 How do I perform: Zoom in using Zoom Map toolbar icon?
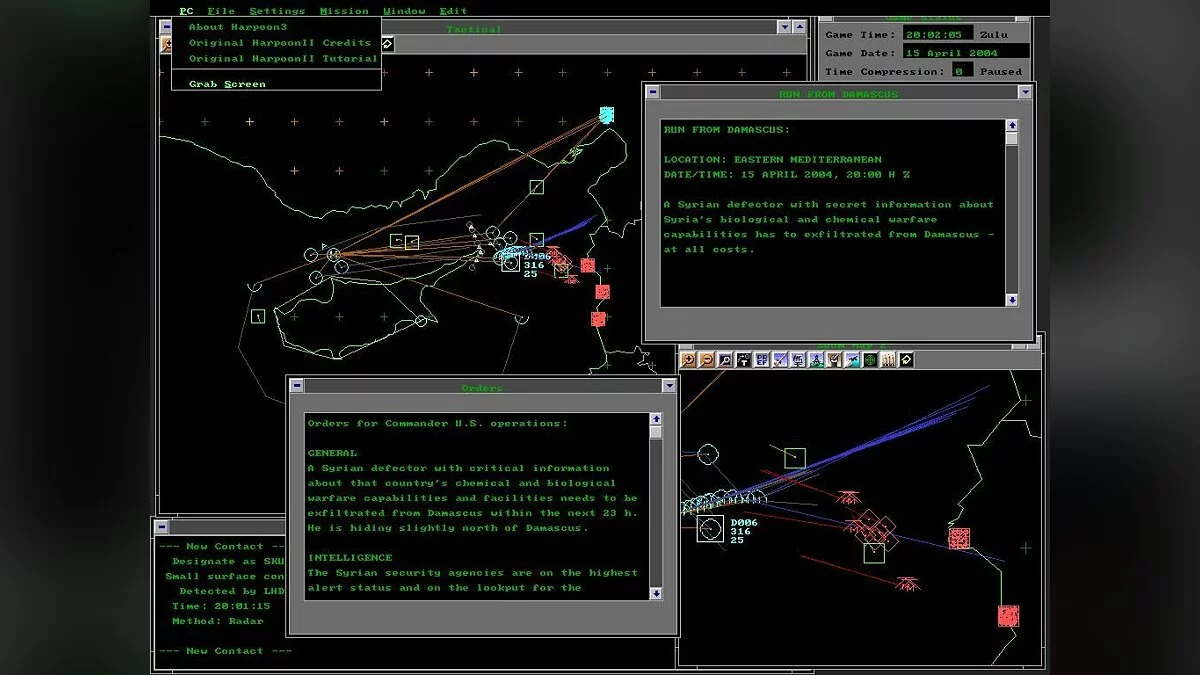[688, 360]
